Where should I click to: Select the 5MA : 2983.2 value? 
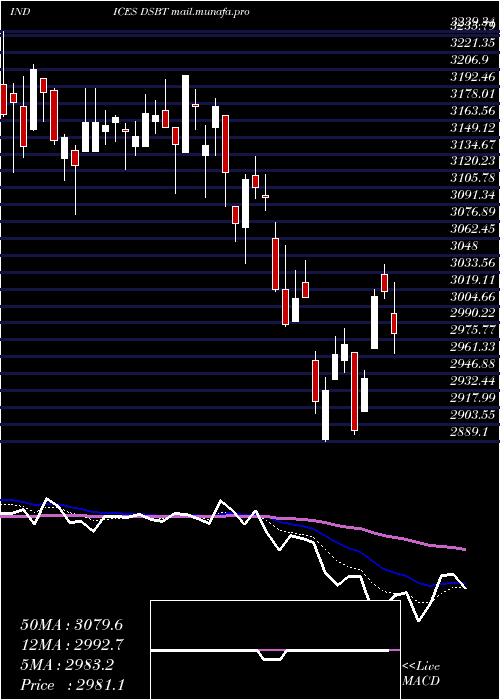coord(67,665)
